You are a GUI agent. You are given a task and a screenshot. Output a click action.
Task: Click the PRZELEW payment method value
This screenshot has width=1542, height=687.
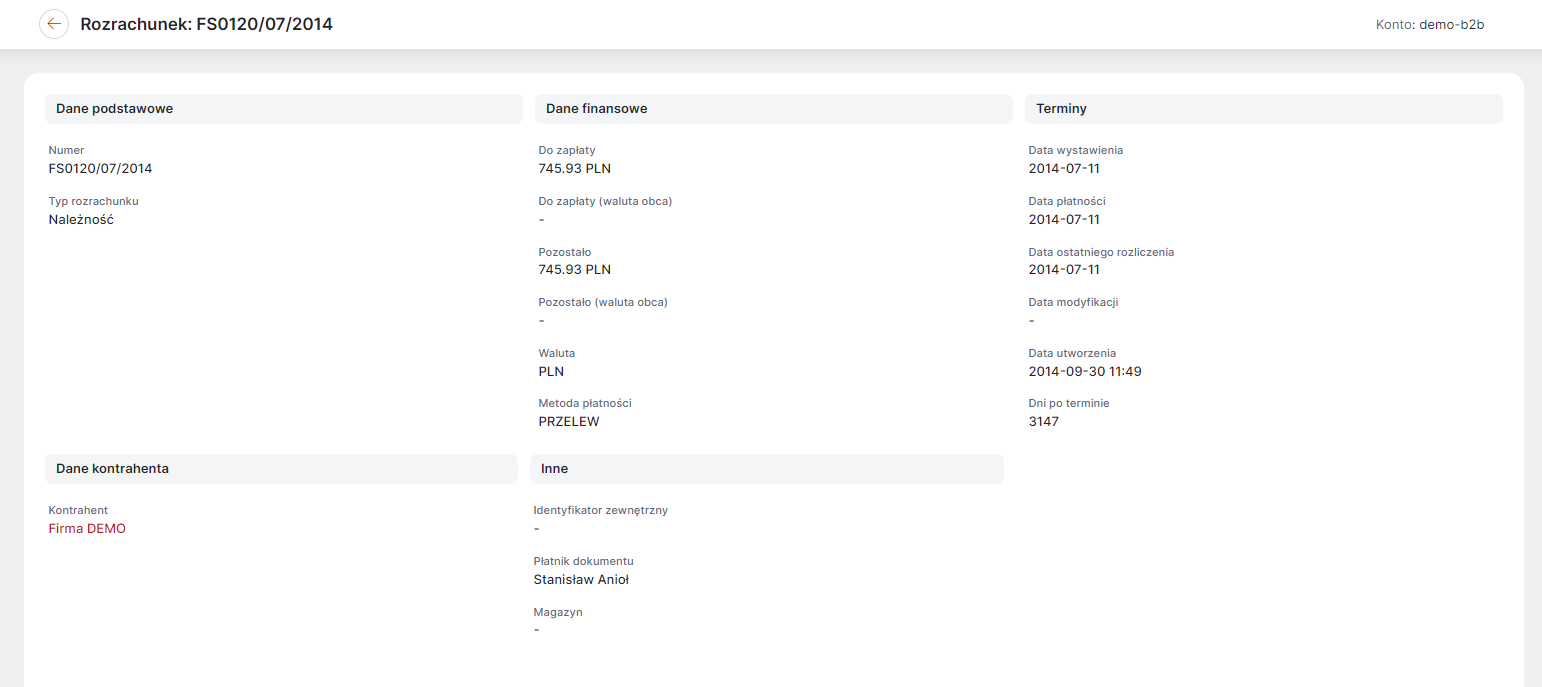click(x=569, y=422)
